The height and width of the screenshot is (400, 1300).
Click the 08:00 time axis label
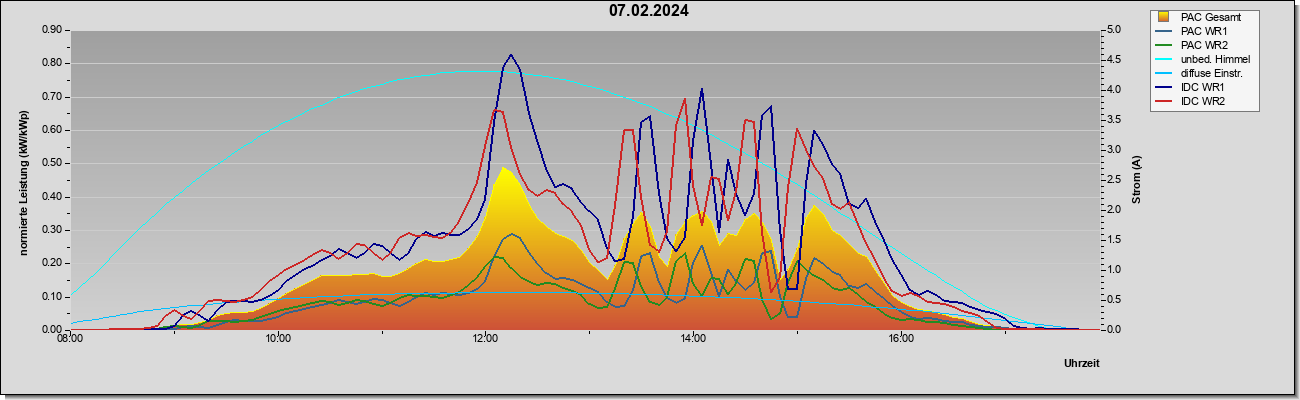tap(70, 339)
